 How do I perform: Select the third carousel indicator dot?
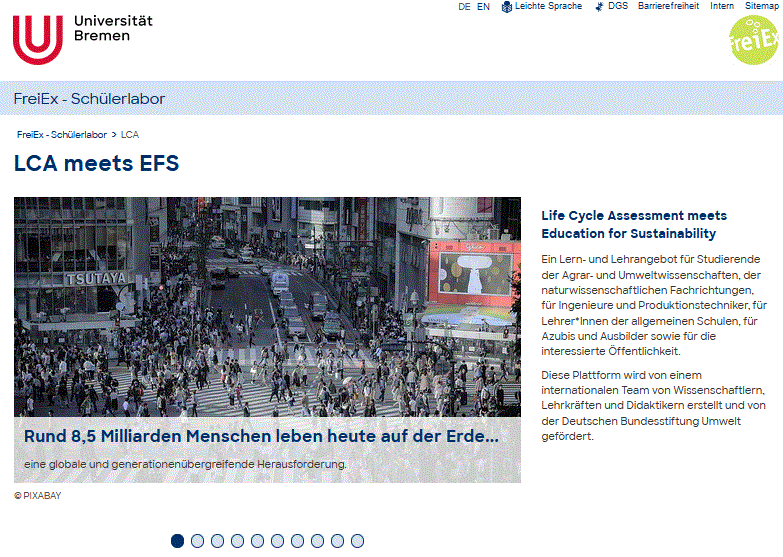[218, 541]
